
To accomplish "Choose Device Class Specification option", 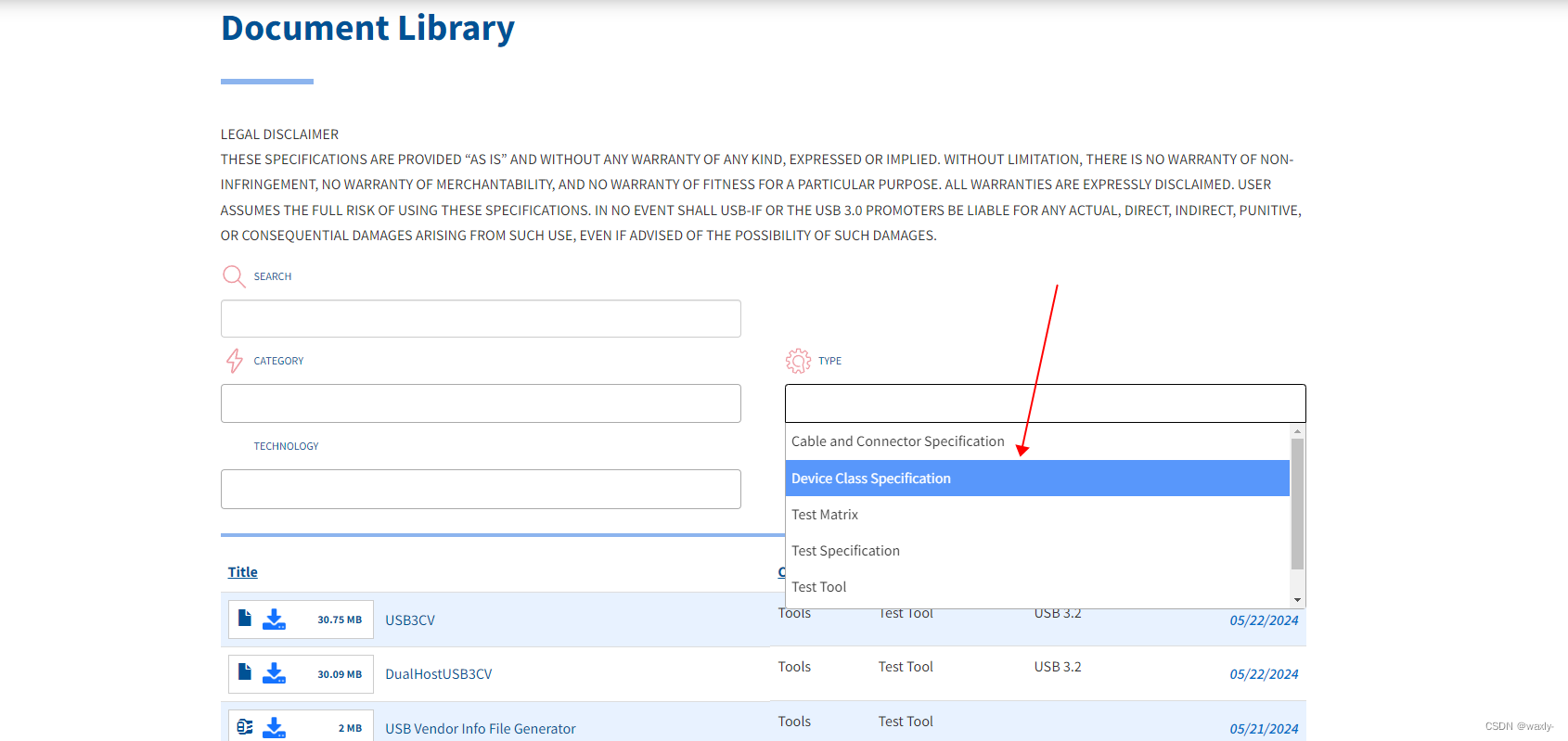I will [1037, 479].
